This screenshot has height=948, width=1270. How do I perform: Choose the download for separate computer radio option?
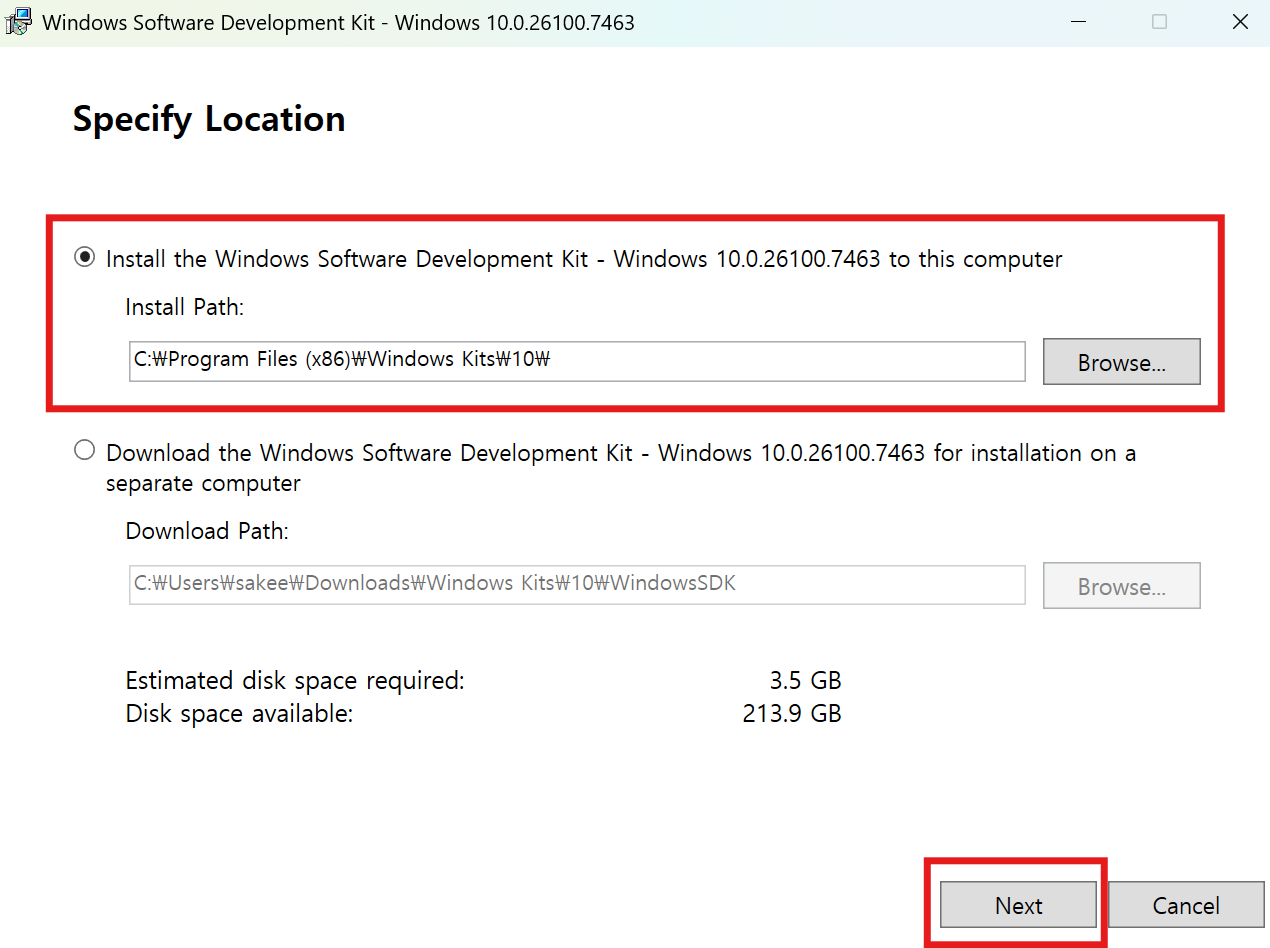point(85,451)
